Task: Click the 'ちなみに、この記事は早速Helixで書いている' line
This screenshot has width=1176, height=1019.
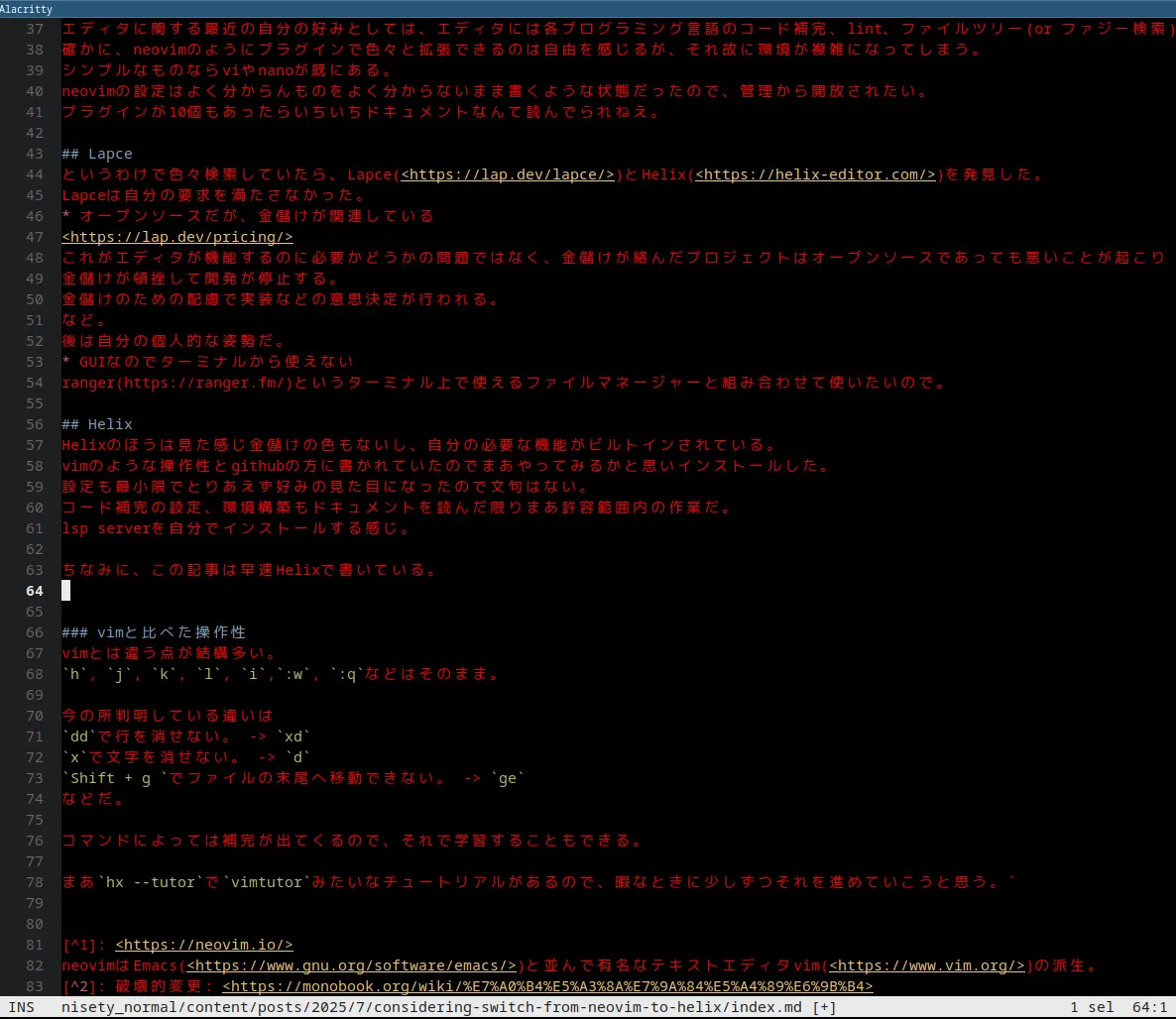Action: pos(250,570)
